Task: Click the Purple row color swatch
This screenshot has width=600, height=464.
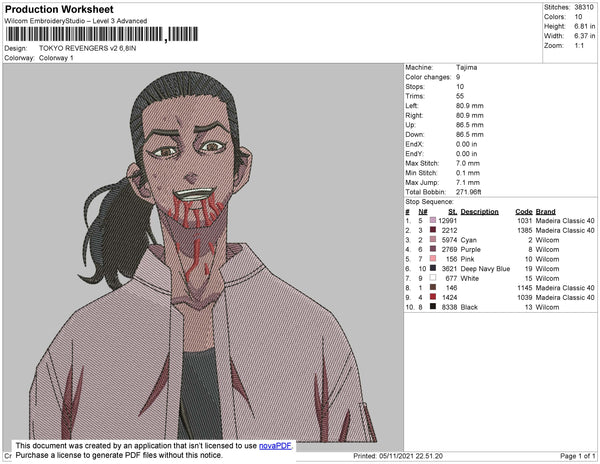Action: coord(433,249)
